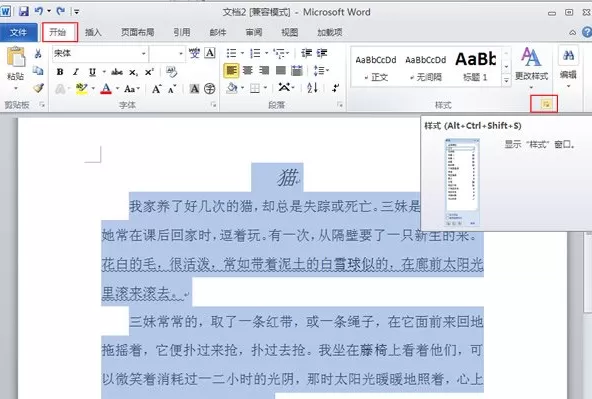This screenshot has height=399, width=592.
Task: Open the multilevel list dropdown
Action: tap(288, 53)
